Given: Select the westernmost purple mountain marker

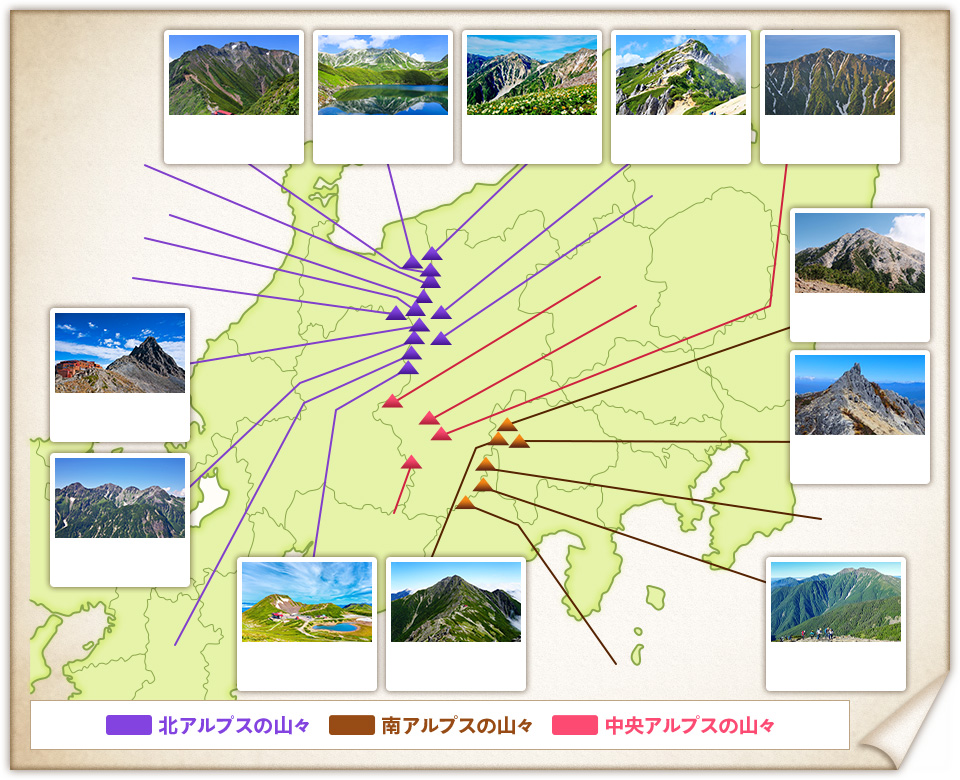Looking at the screenshot, I should pyautogui.click(x=396, y=313).
